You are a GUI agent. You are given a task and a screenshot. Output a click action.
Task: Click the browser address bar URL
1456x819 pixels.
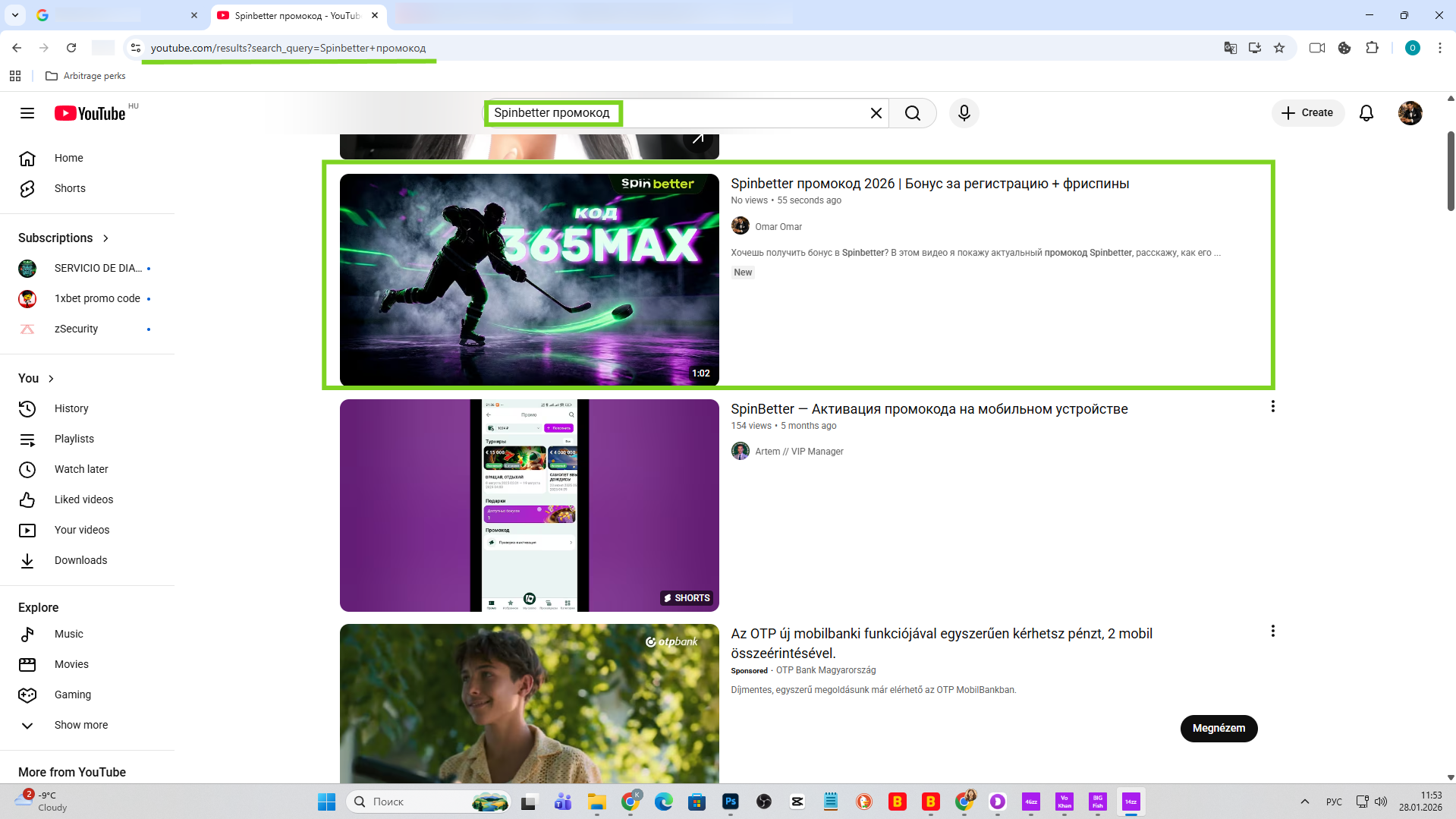(x=288, y=48)
